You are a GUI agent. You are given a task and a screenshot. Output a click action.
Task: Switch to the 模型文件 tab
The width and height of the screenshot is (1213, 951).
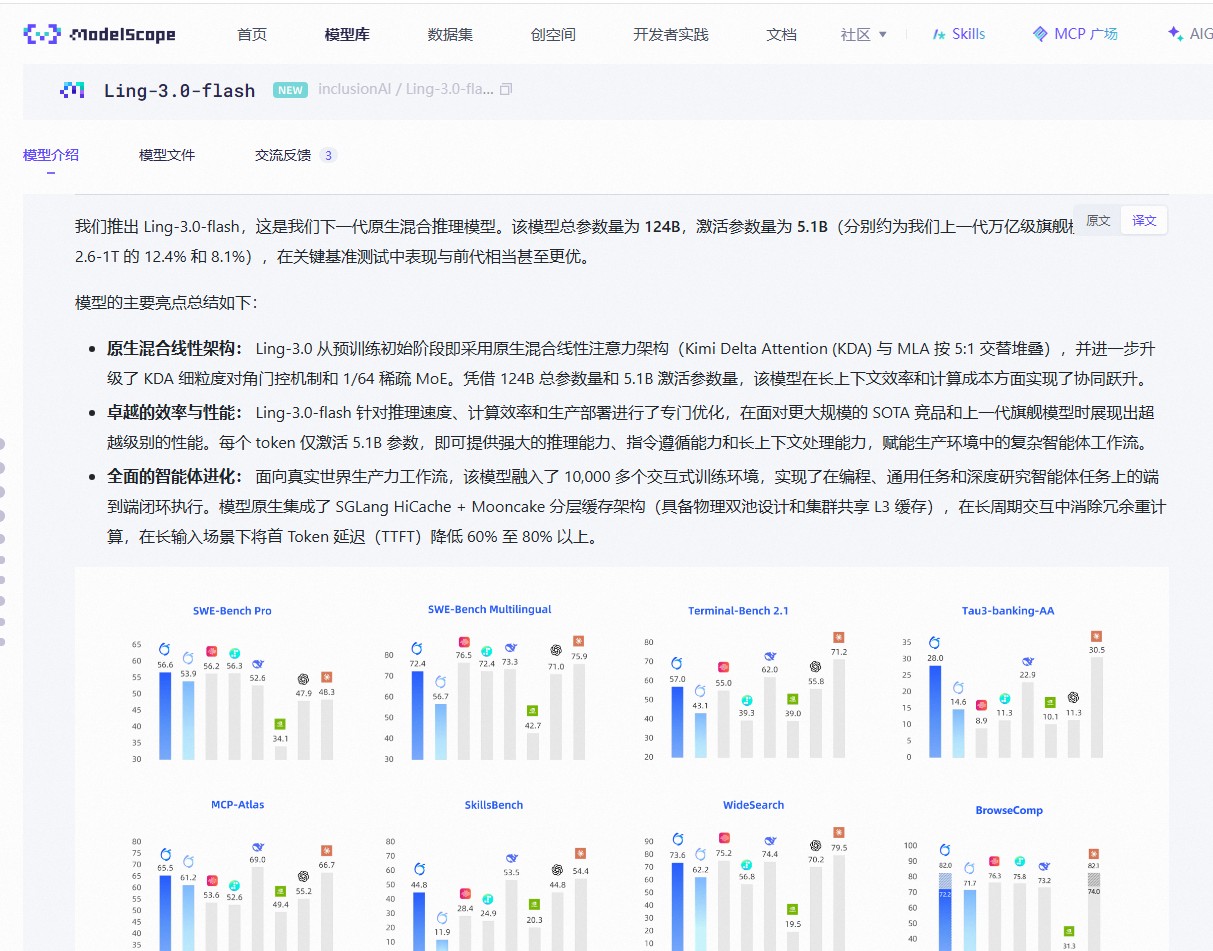167,155
